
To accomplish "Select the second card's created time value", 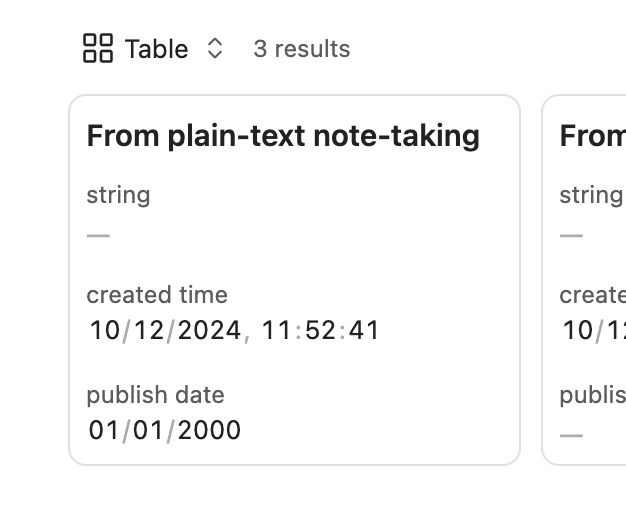I will pos(593,330).
